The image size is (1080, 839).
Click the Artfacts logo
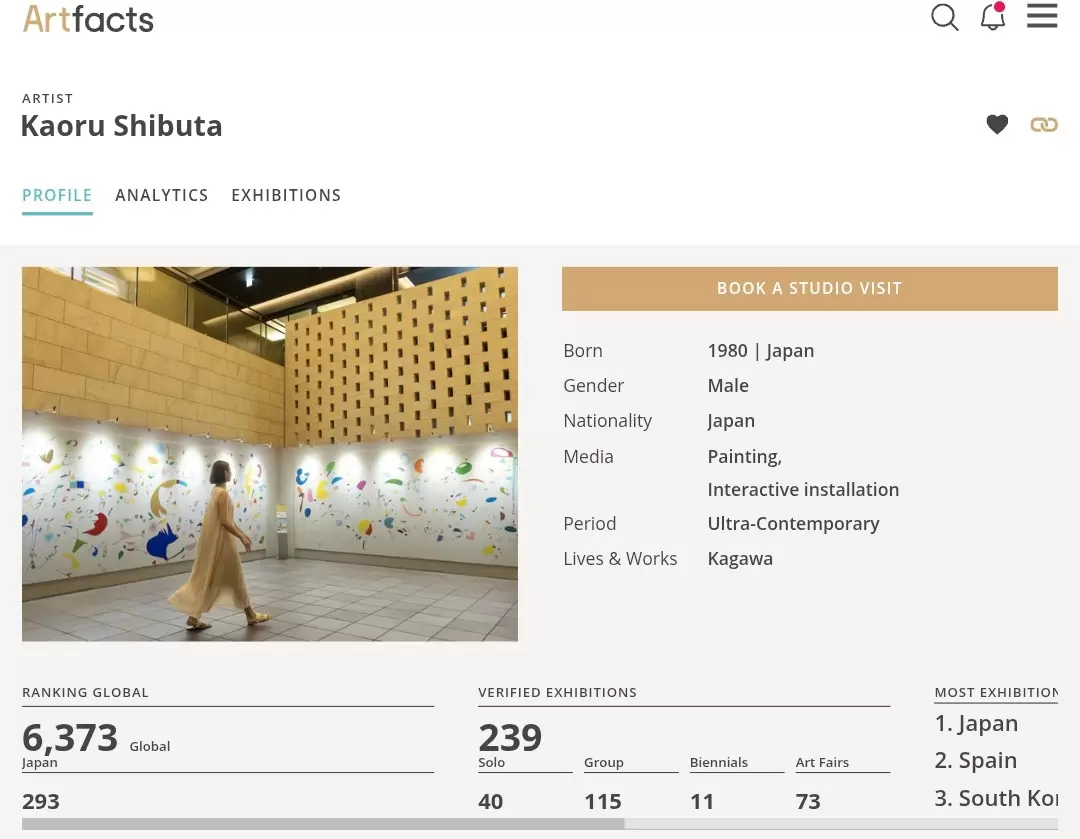[88, 19]
